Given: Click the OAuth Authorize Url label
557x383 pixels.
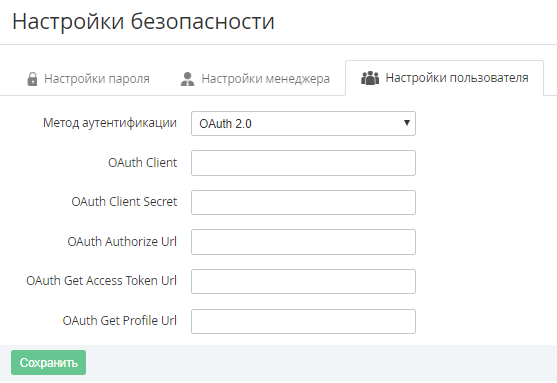Looking at the screenshot, I should pos(122,242).
